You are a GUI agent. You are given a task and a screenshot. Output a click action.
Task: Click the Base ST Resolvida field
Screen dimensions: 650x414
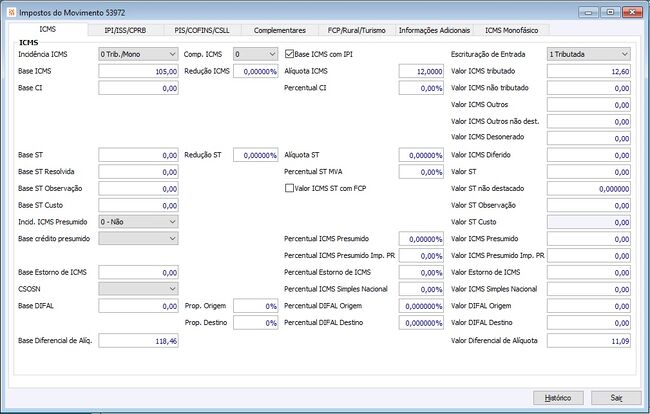[x=138, y=172]
